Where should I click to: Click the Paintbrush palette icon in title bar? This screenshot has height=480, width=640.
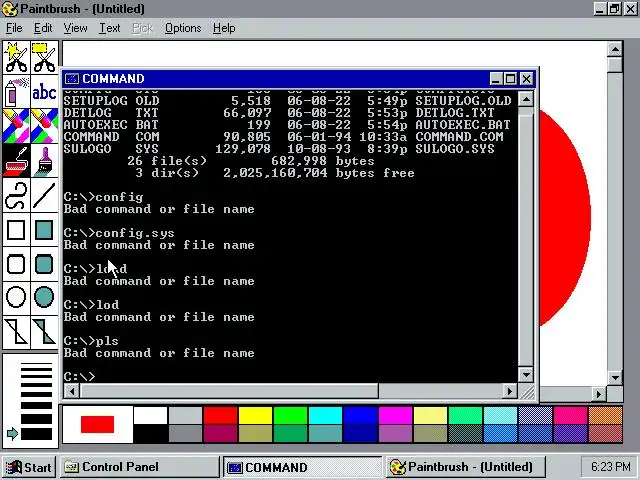pyautogui.click(x=10, y=9)
